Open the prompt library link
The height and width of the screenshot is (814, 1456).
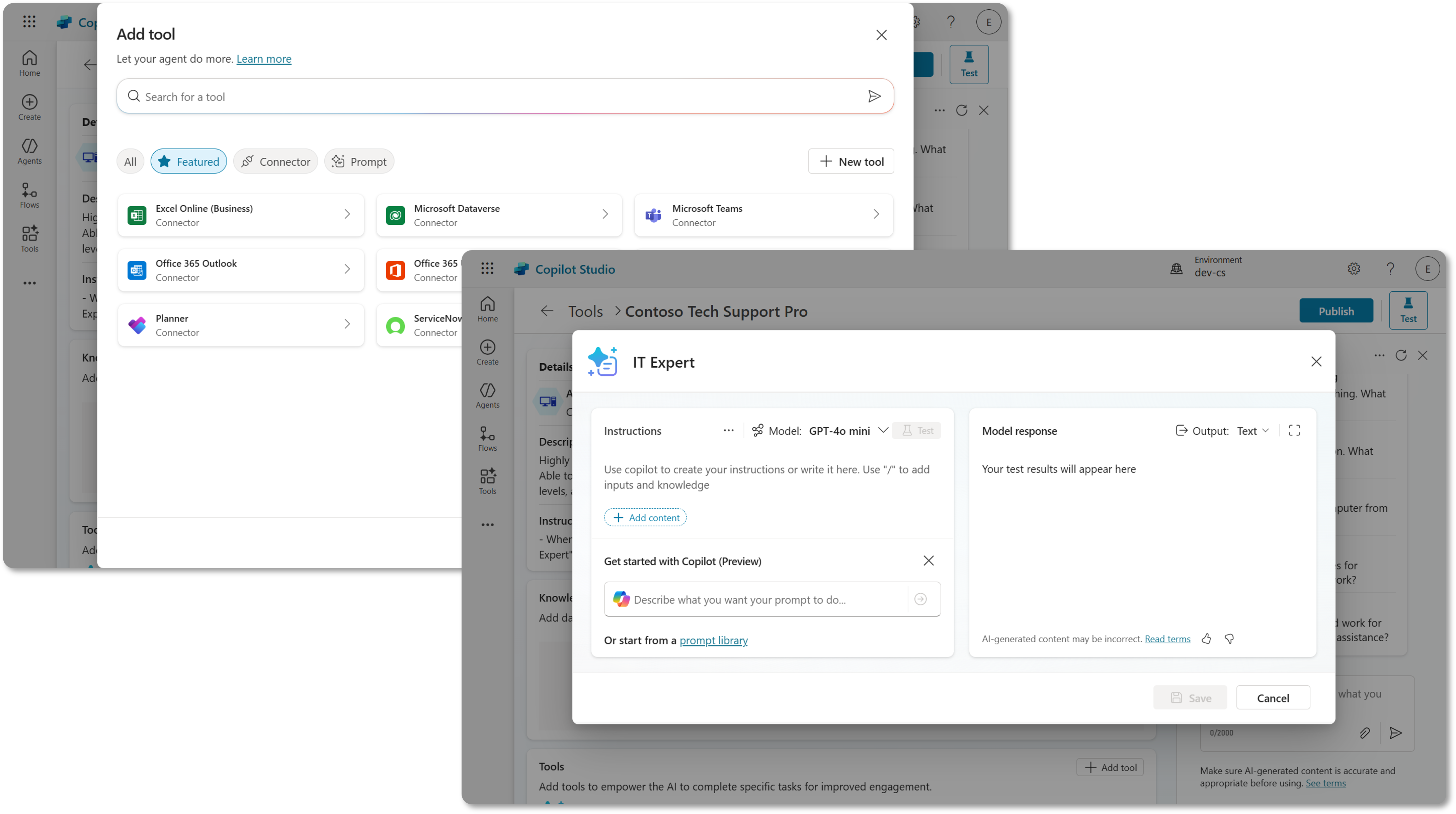coord(713,641)
